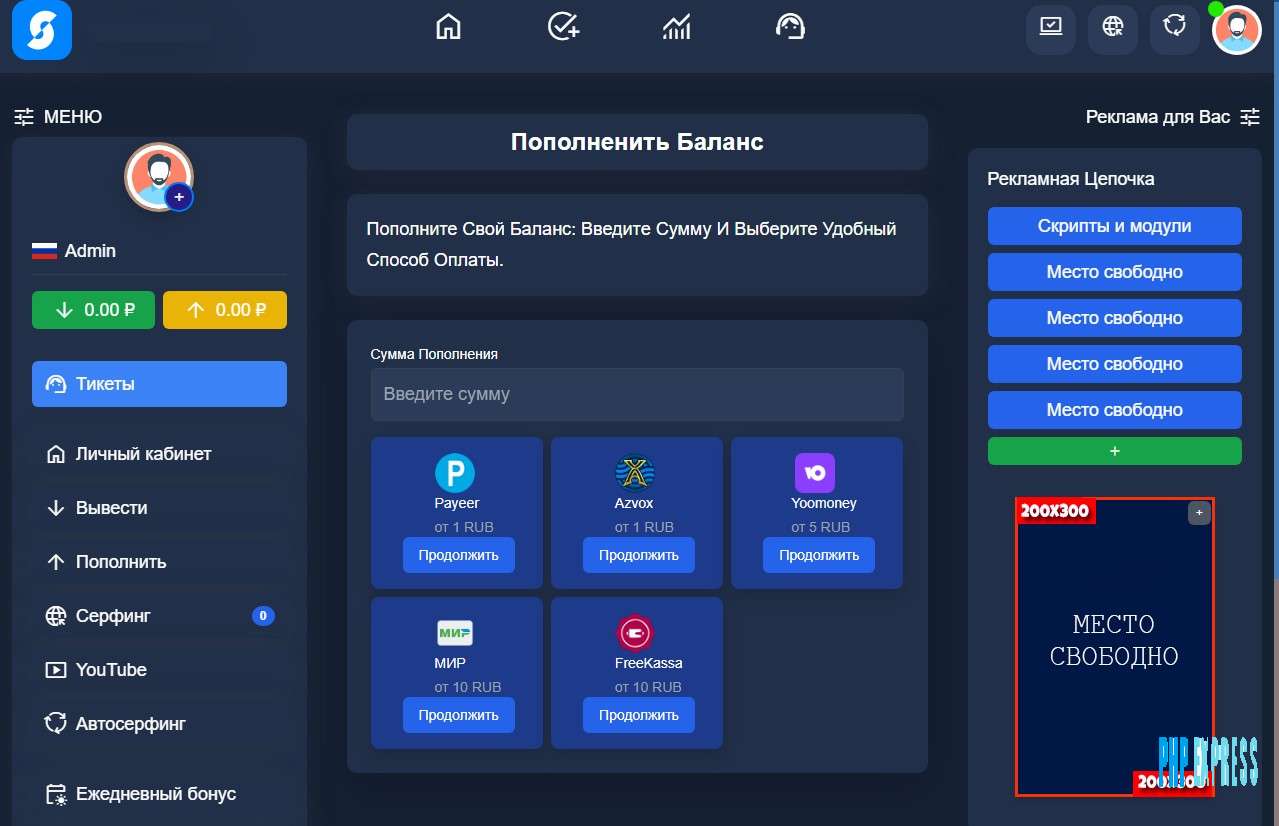1279x826 pixels.
Task: Click the support headset icon in header
Action: (x=791, y=27)
